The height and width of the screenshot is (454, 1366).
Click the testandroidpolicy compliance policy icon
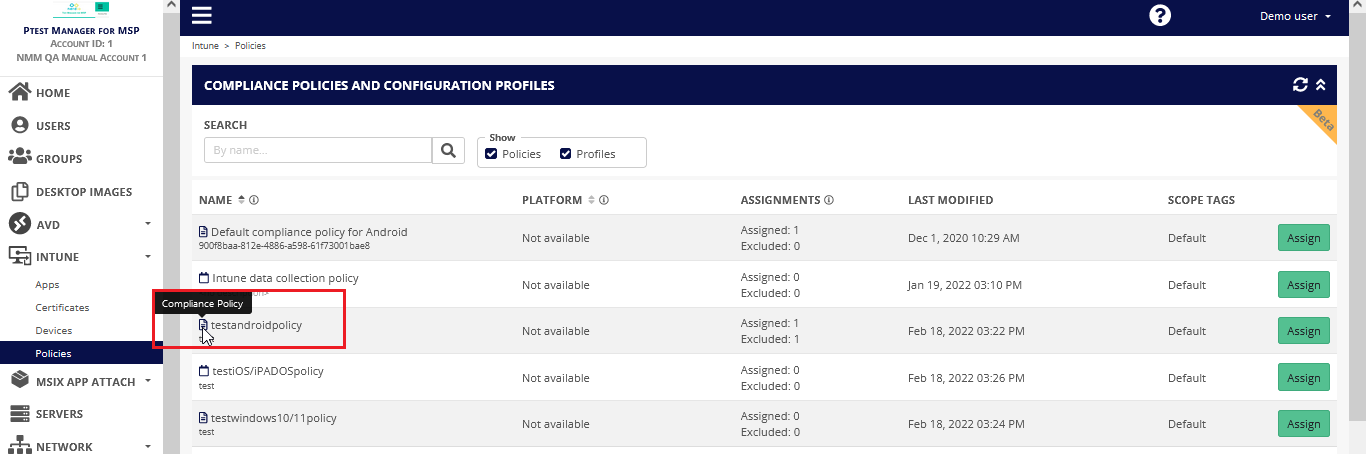(204, 325)
